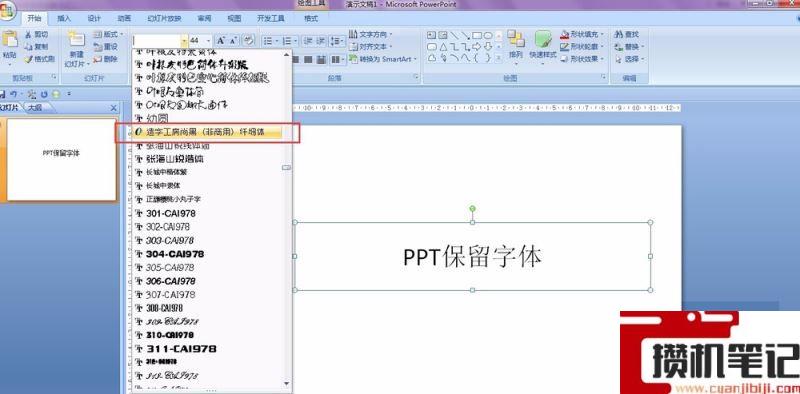Image resolution: width=800 pixels, height=394 pixels.
Task: Click Delete (删除) slide button
Action: click(106, 59)
